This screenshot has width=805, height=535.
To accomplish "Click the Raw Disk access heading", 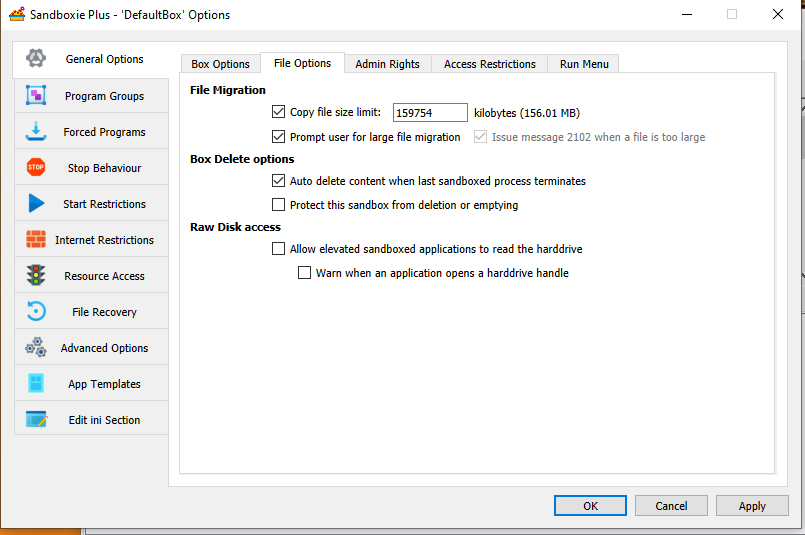I will pyautogui.click(x=235, y=227).
